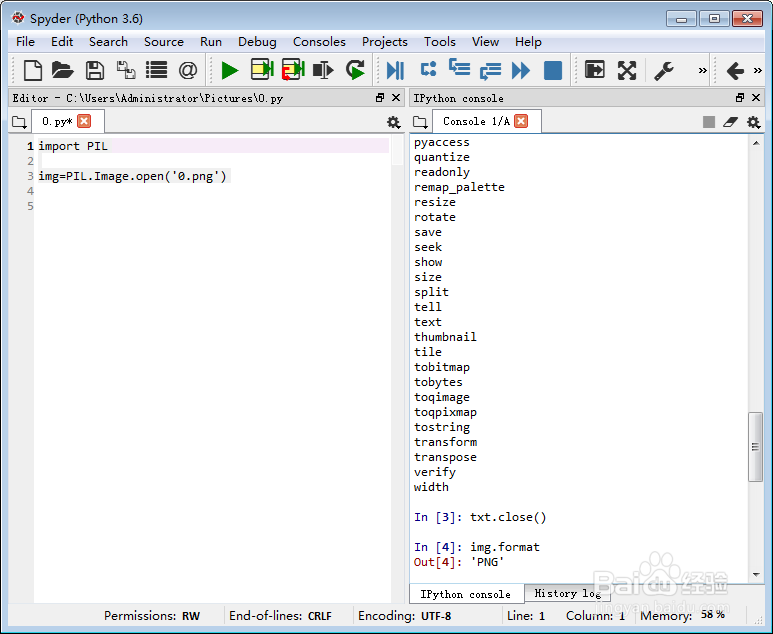Click the Save all files icon
This screenshot has height=634, width=773.
[126, 70]
